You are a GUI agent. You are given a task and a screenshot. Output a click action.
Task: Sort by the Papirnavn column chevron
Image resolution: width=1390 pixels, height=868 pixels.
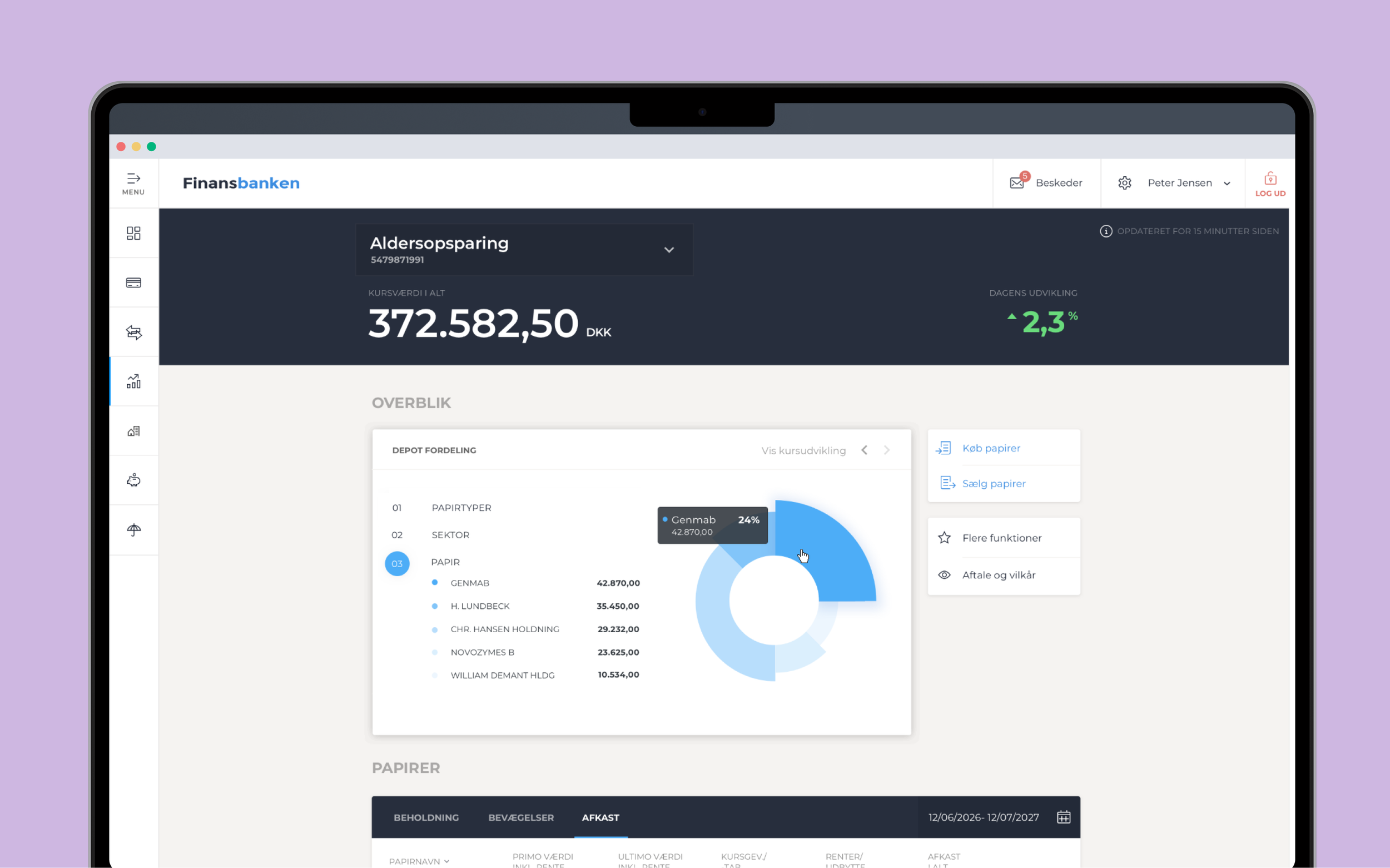point(446,861)
